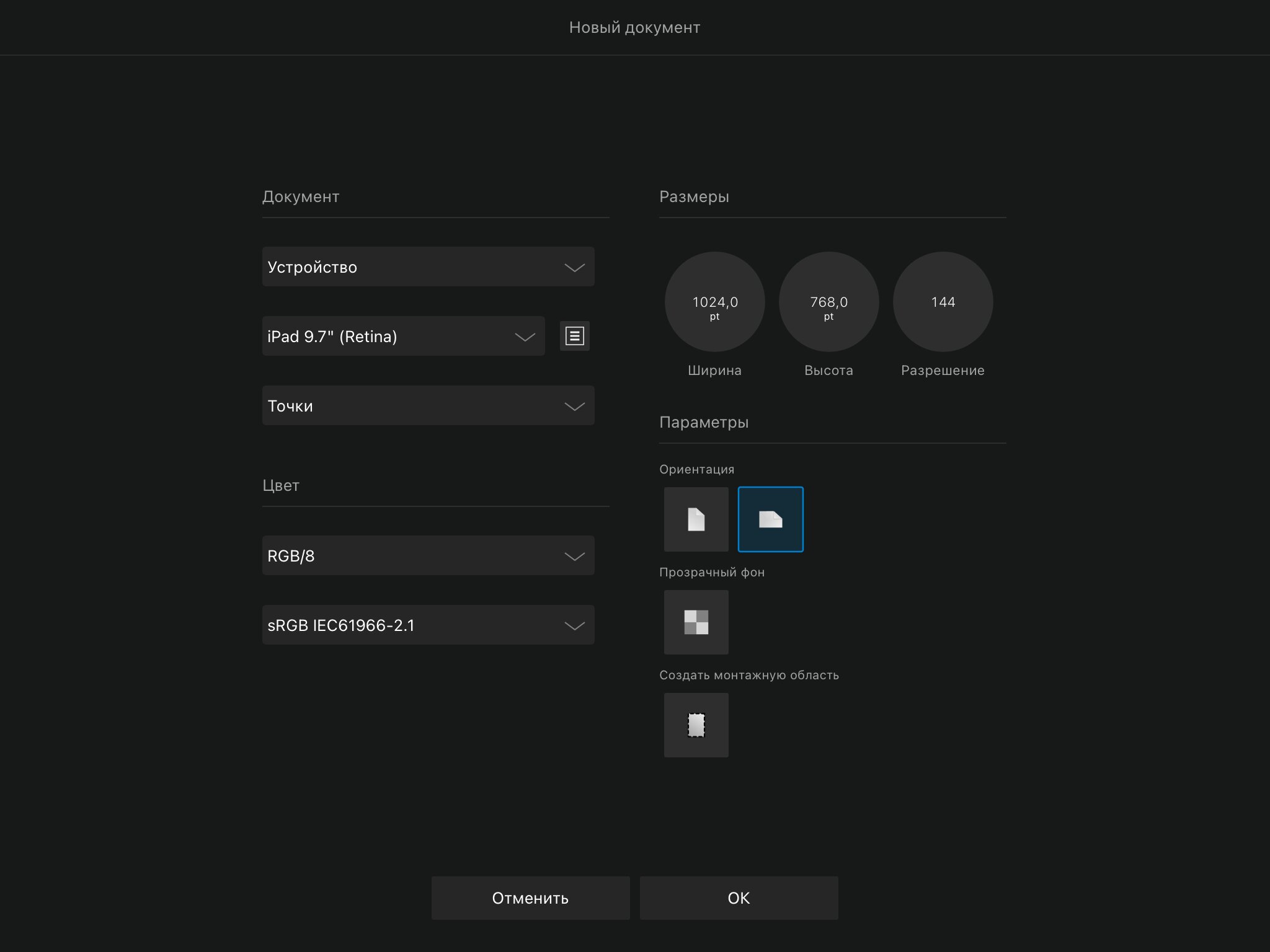Screen dimensions: 1270x952
Task: Tap the Ширина 1024,0 pt dial
Action: coord(714,302)
